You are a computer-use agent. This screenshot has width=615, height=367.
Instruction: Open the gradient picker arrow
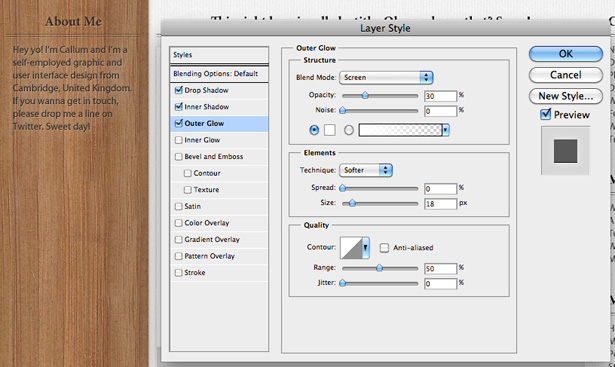(446, 130)
